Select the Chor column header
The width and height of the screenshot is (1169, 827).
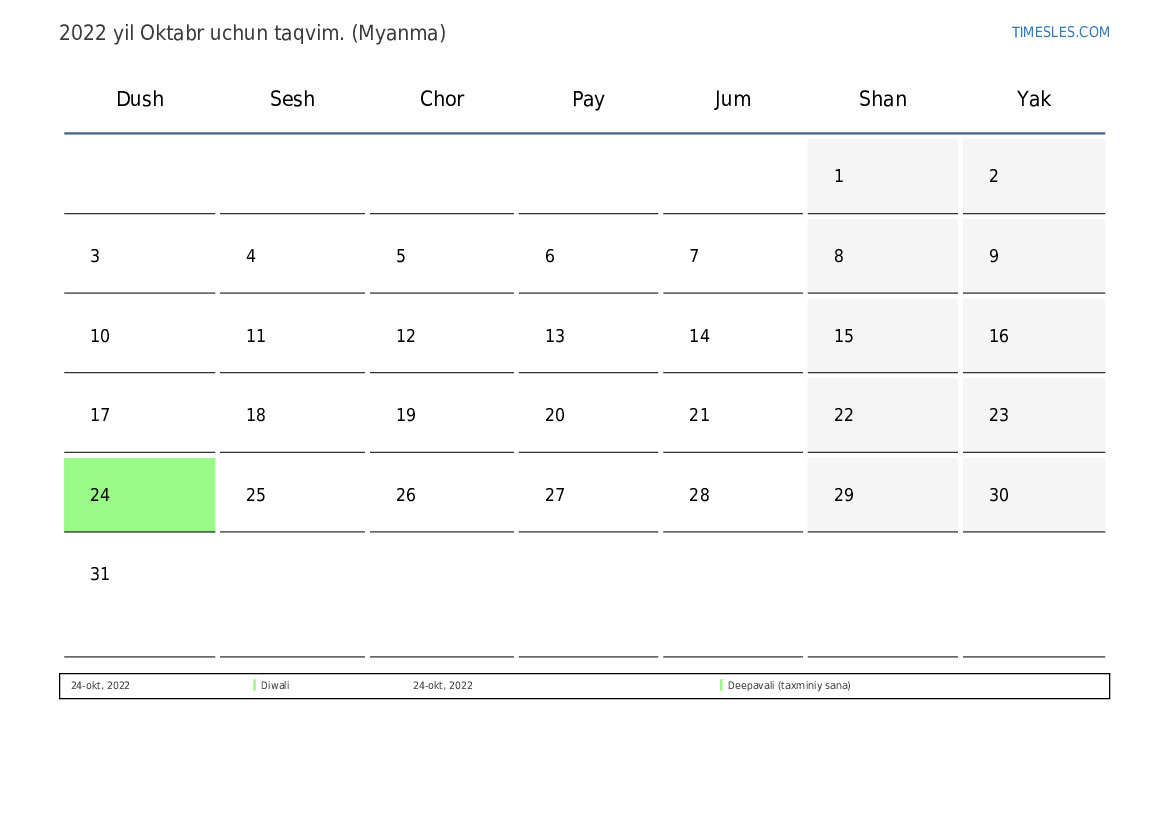[442, 99]
